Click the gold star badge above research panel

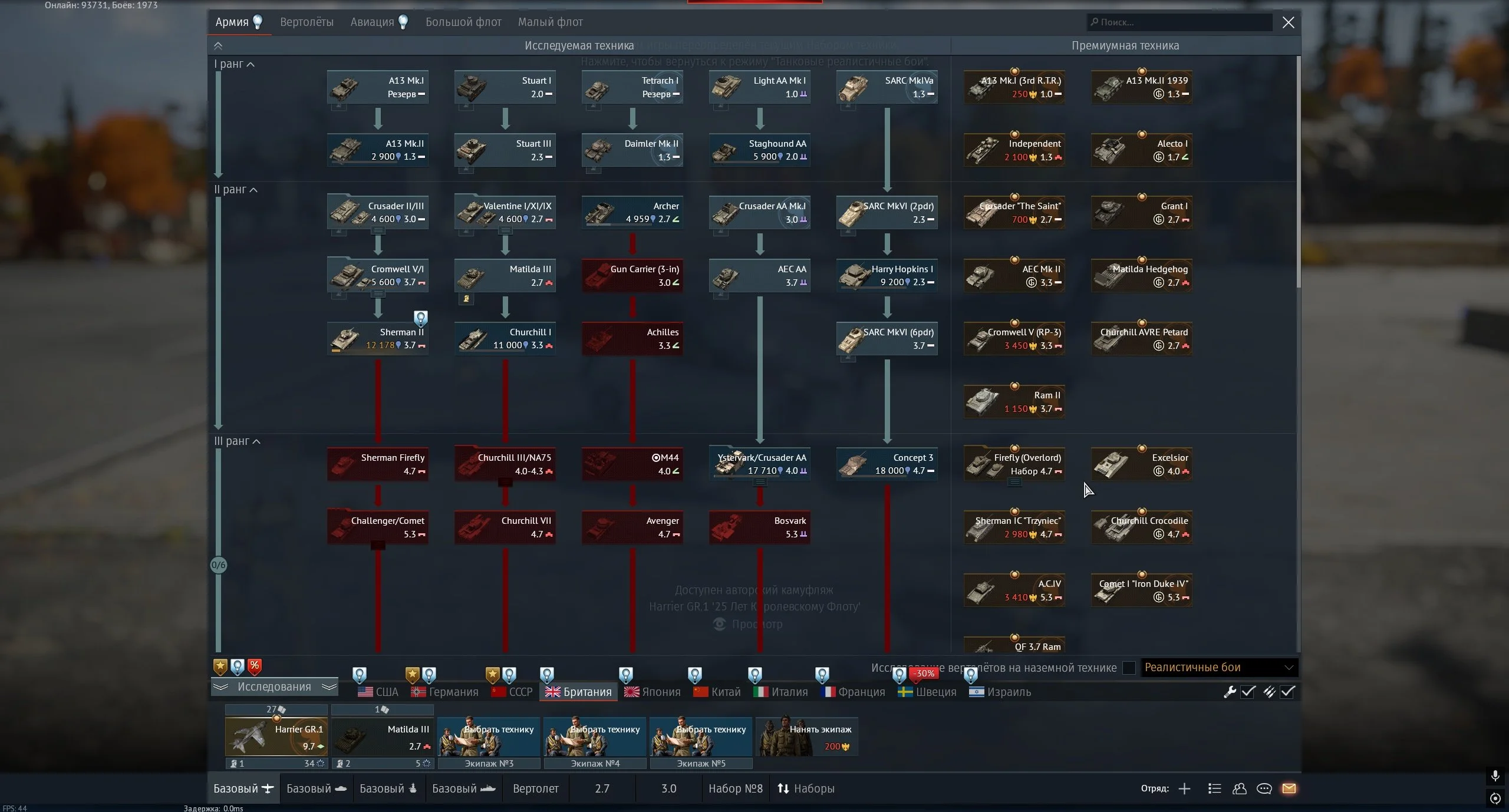[220, 666]
